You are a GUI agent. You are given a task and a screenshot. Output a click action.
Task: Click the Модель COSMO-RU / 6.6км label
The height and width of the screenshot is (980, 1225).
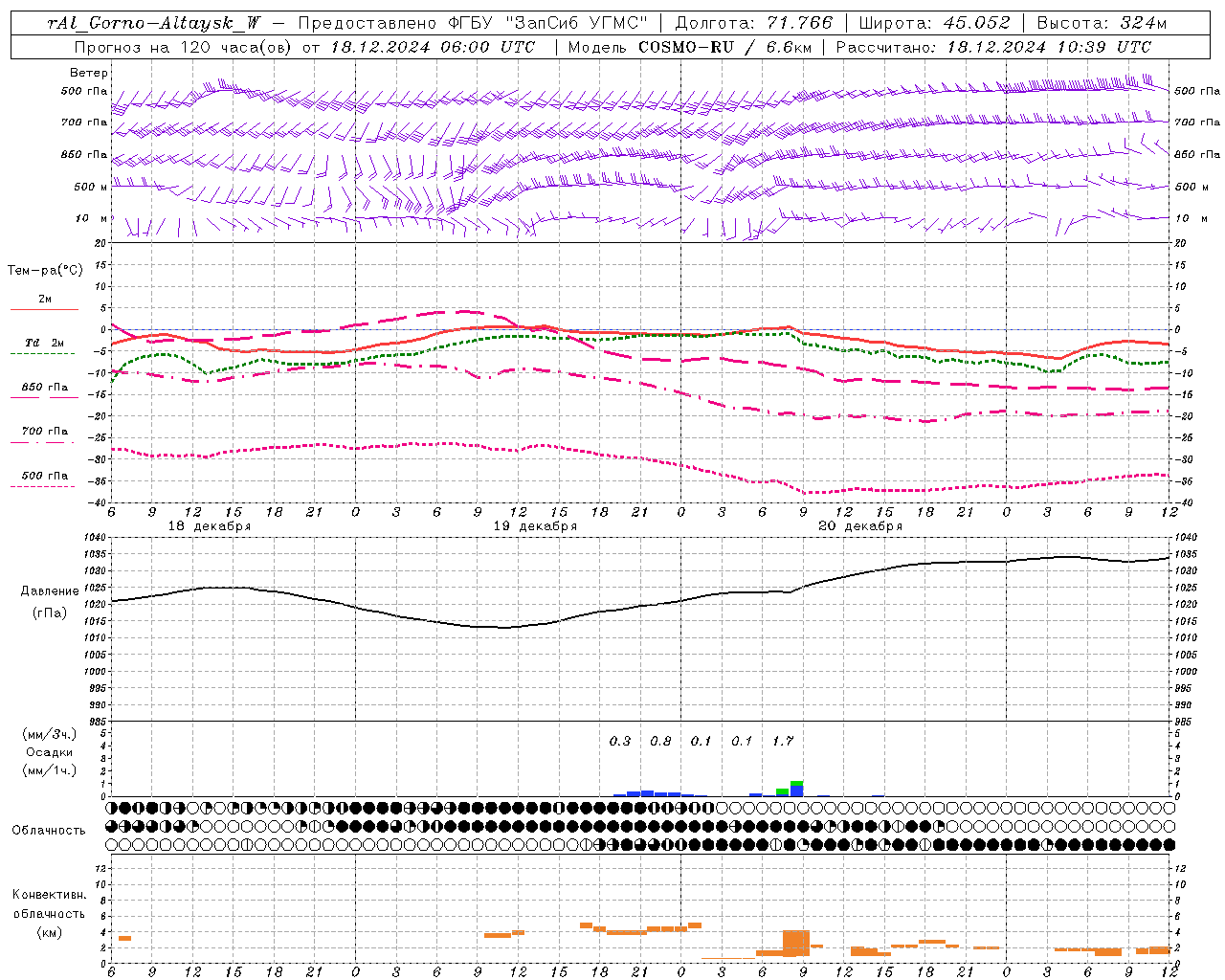click(x=690, y=47)
